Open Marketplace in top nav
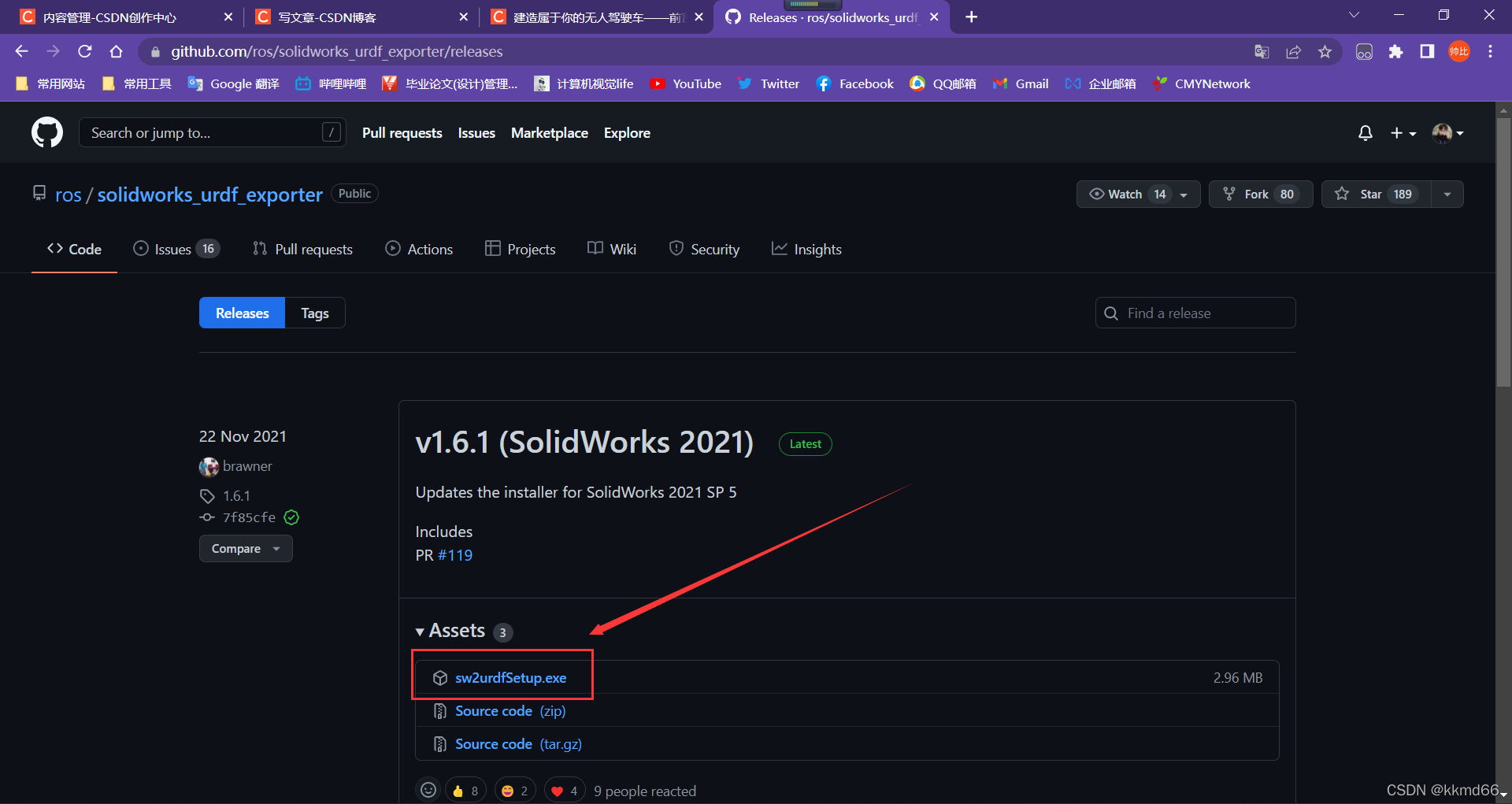Screen dimensions: 1512x804 (549, 133)
